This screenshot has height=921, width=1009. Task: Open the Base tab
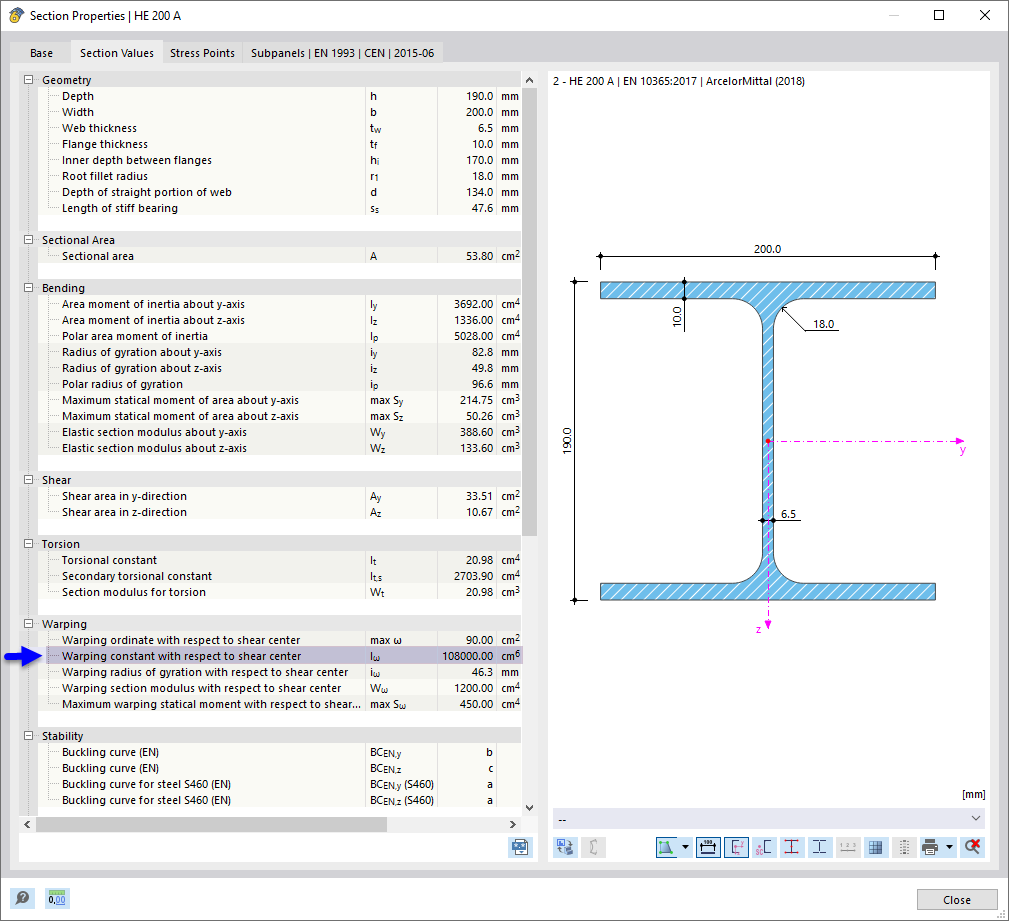coord(41,52)
